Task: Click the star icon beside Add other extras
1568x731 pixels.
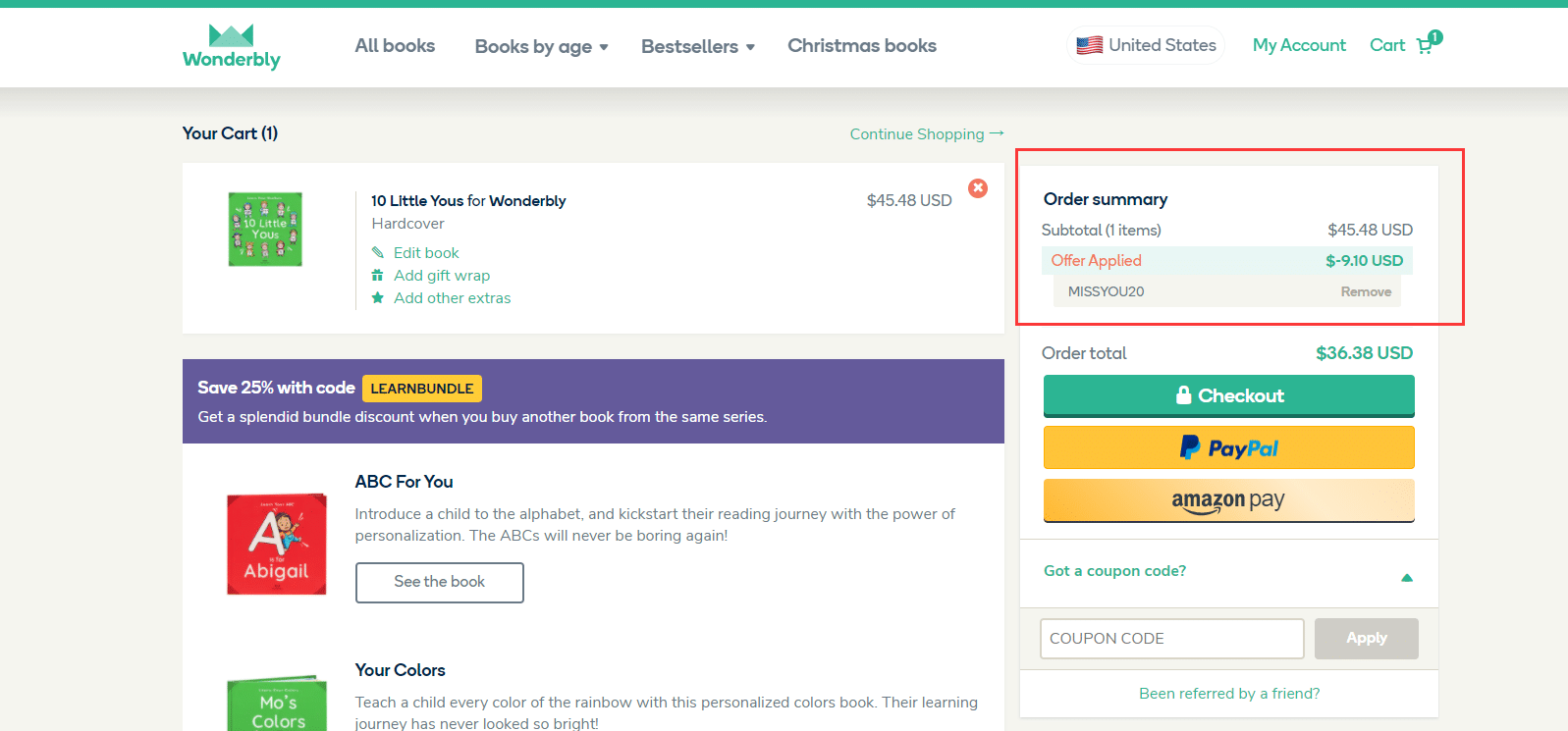Action: (377, 298)
